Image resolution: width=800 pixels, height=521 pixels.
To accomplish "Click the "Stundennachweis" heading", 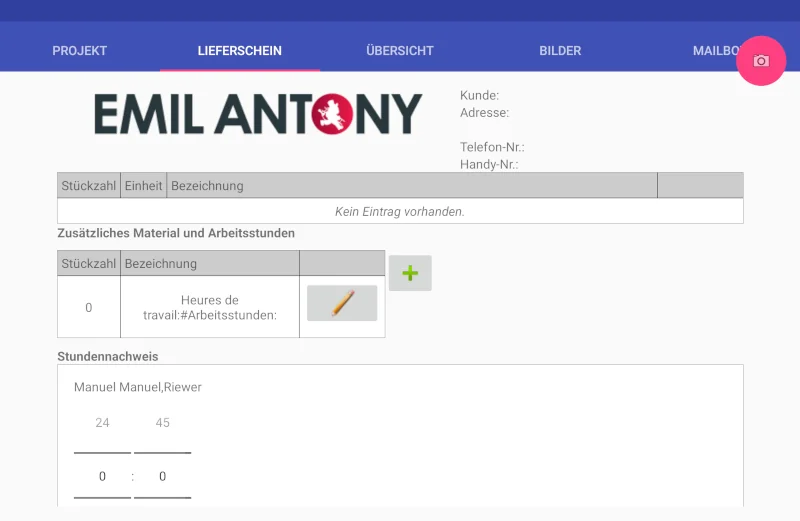I will (x=108, y=357).
